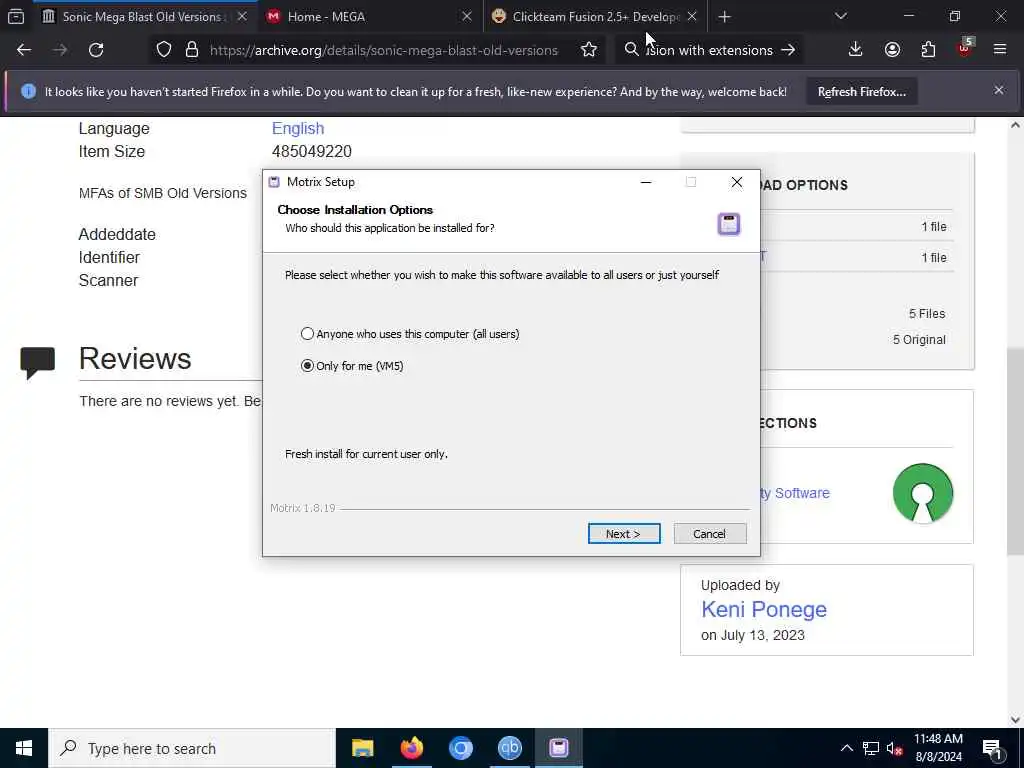Switch to Clickteam Fusion 2.5+ Developer tab
The width and height of the screenshot is (1024, 768).
pos(595,16)
